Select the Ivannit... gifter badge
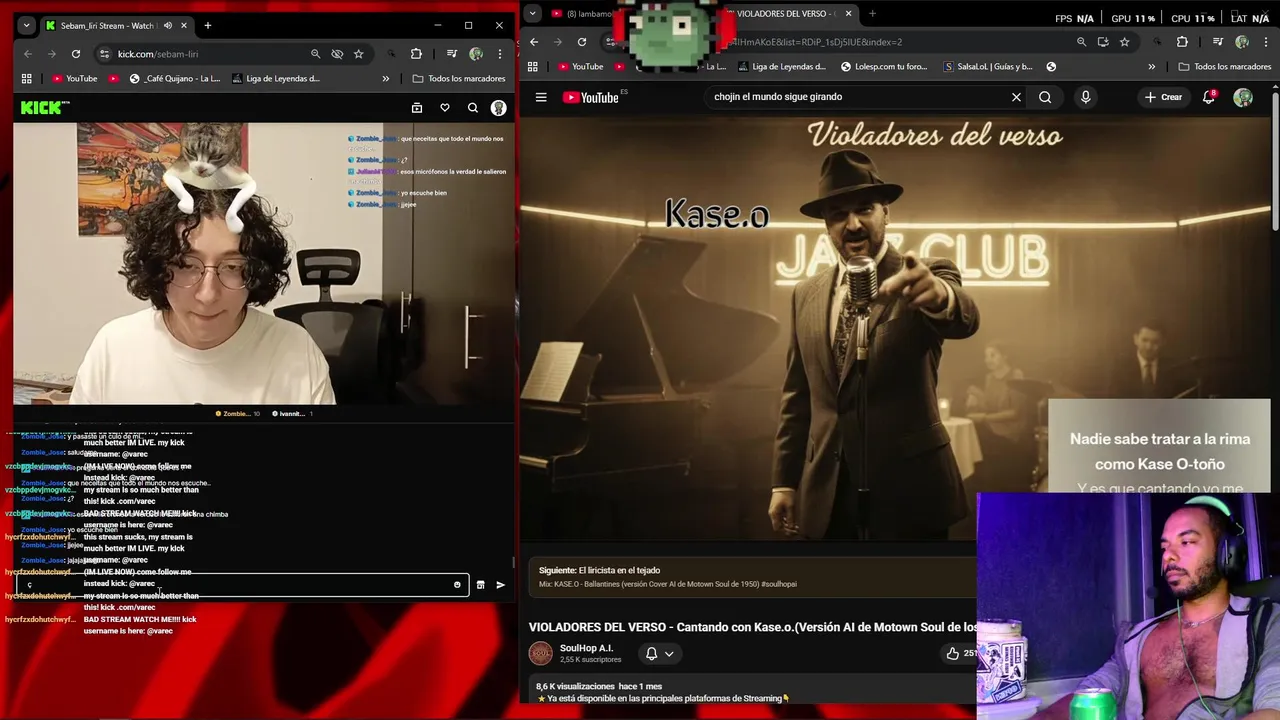Screen dimensions: 1280x720 [x=292, y=413]
